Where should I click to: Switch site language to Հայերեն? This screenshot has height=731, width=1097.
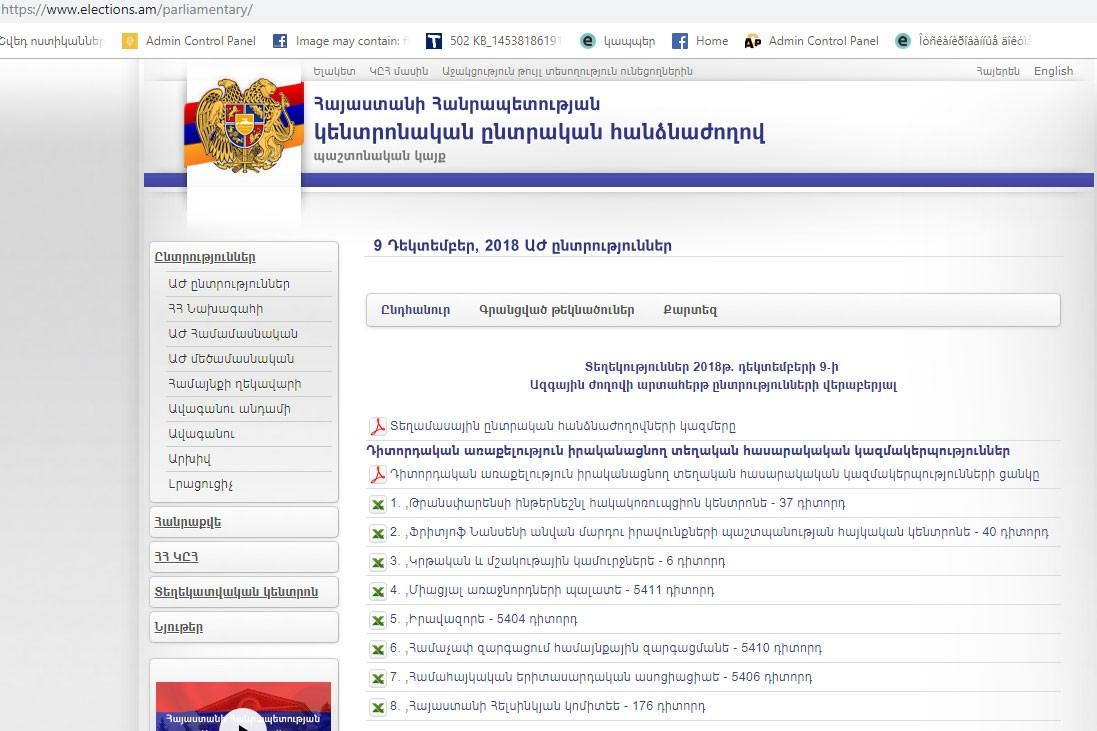tap(998, 71)
